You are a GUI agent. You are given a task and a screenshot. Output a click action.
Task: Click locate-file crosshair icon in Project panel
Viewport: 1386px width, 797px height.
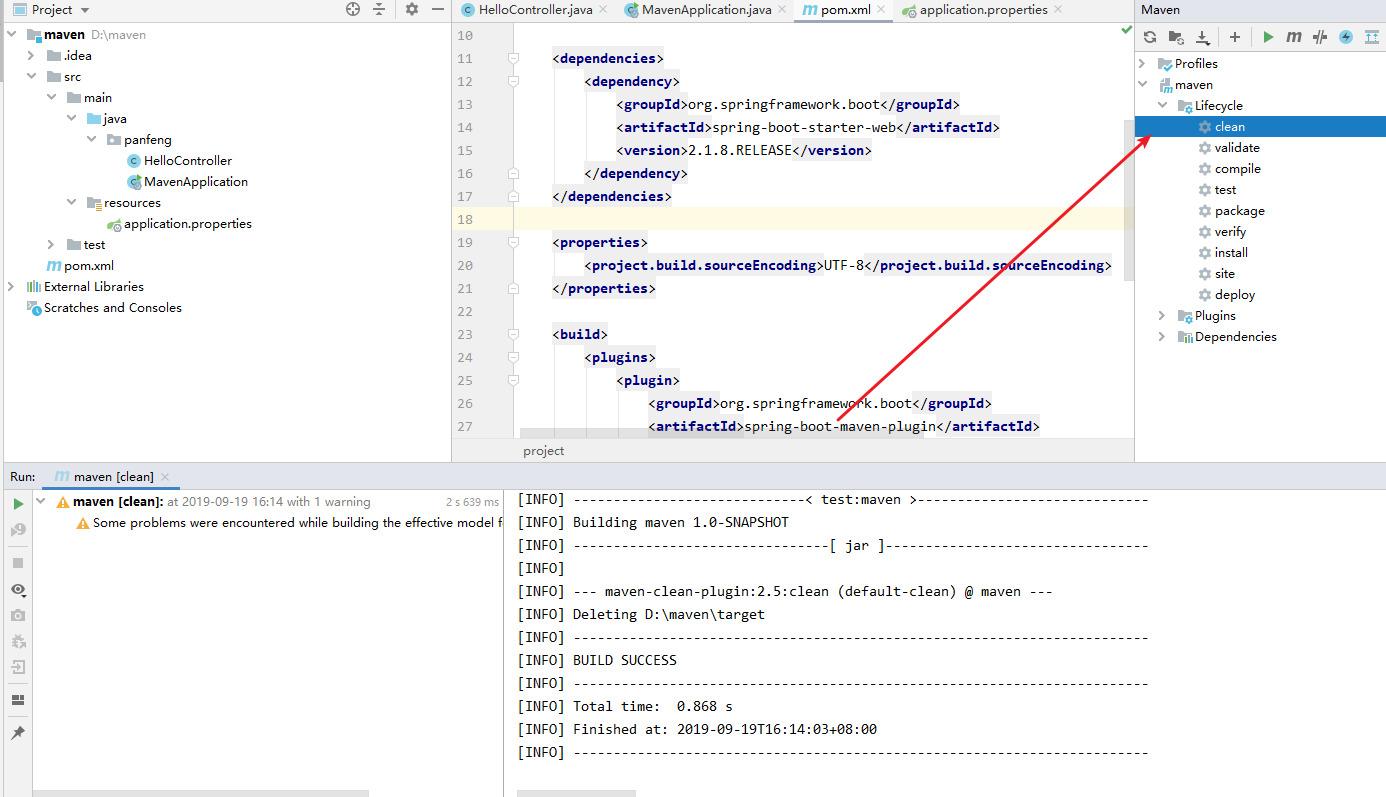pos(353,9)
